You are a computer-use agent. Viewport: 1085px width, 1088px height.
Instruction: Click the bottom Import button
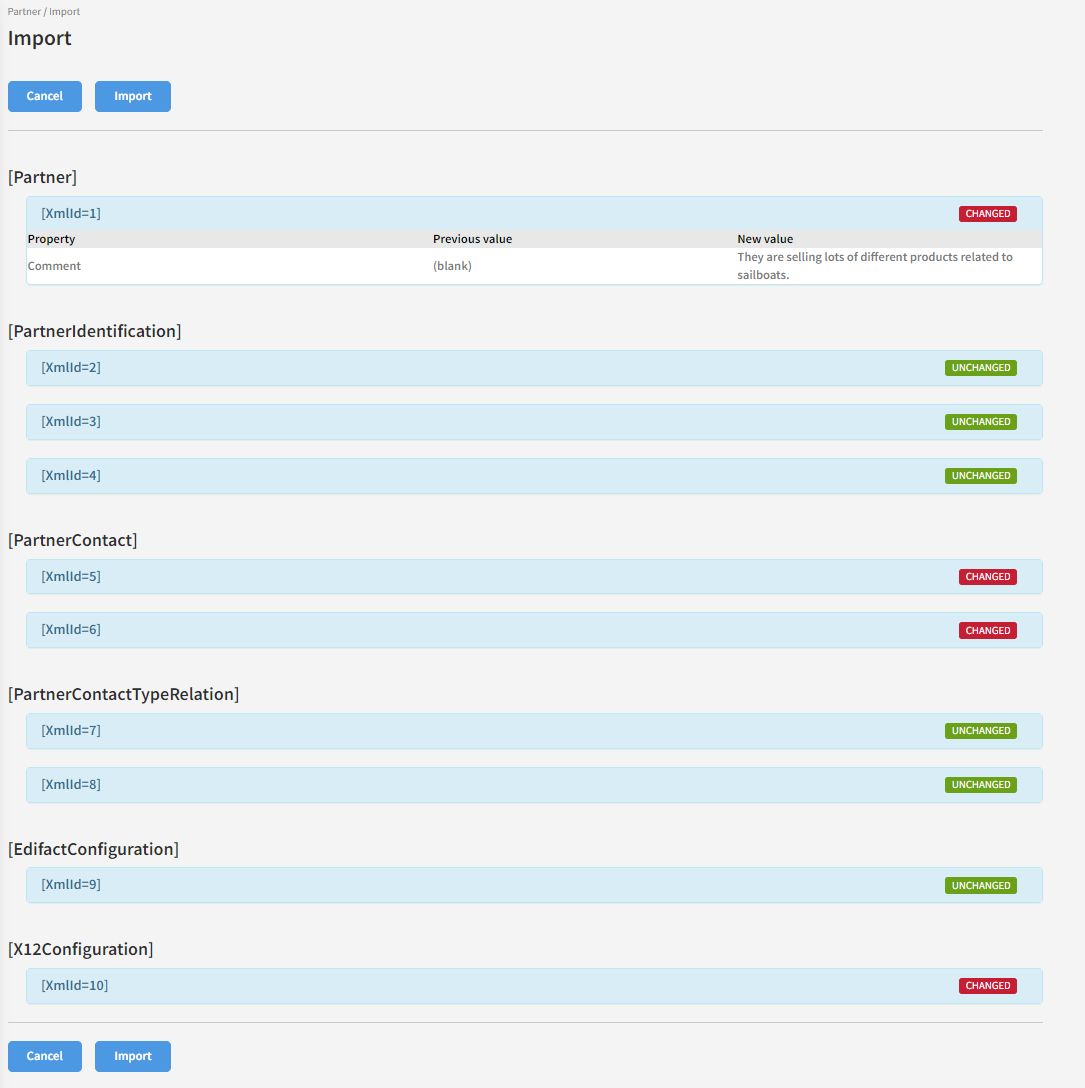click(133, 1056)
